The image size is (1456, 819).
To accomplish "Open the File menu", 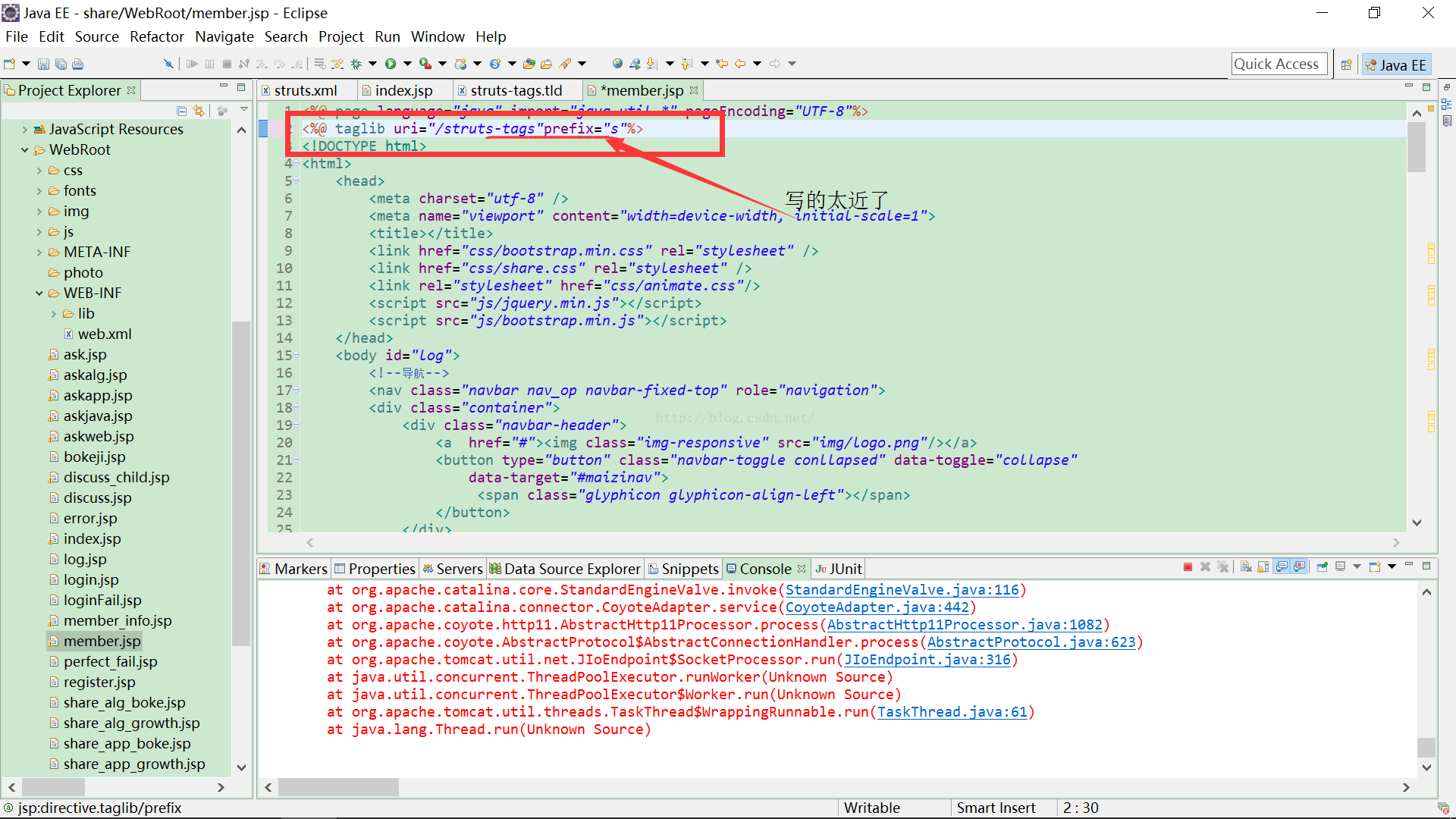I will click(16, 36).
